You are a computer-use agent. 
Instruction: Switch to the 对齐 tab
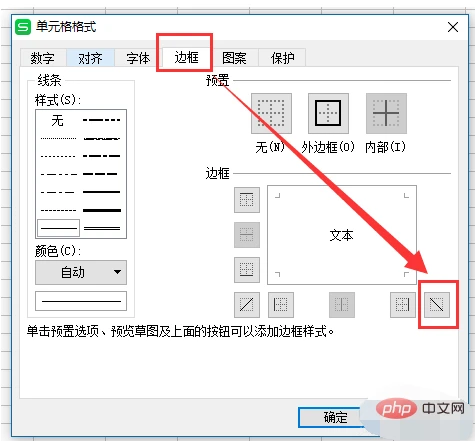(x=90, y=58)
